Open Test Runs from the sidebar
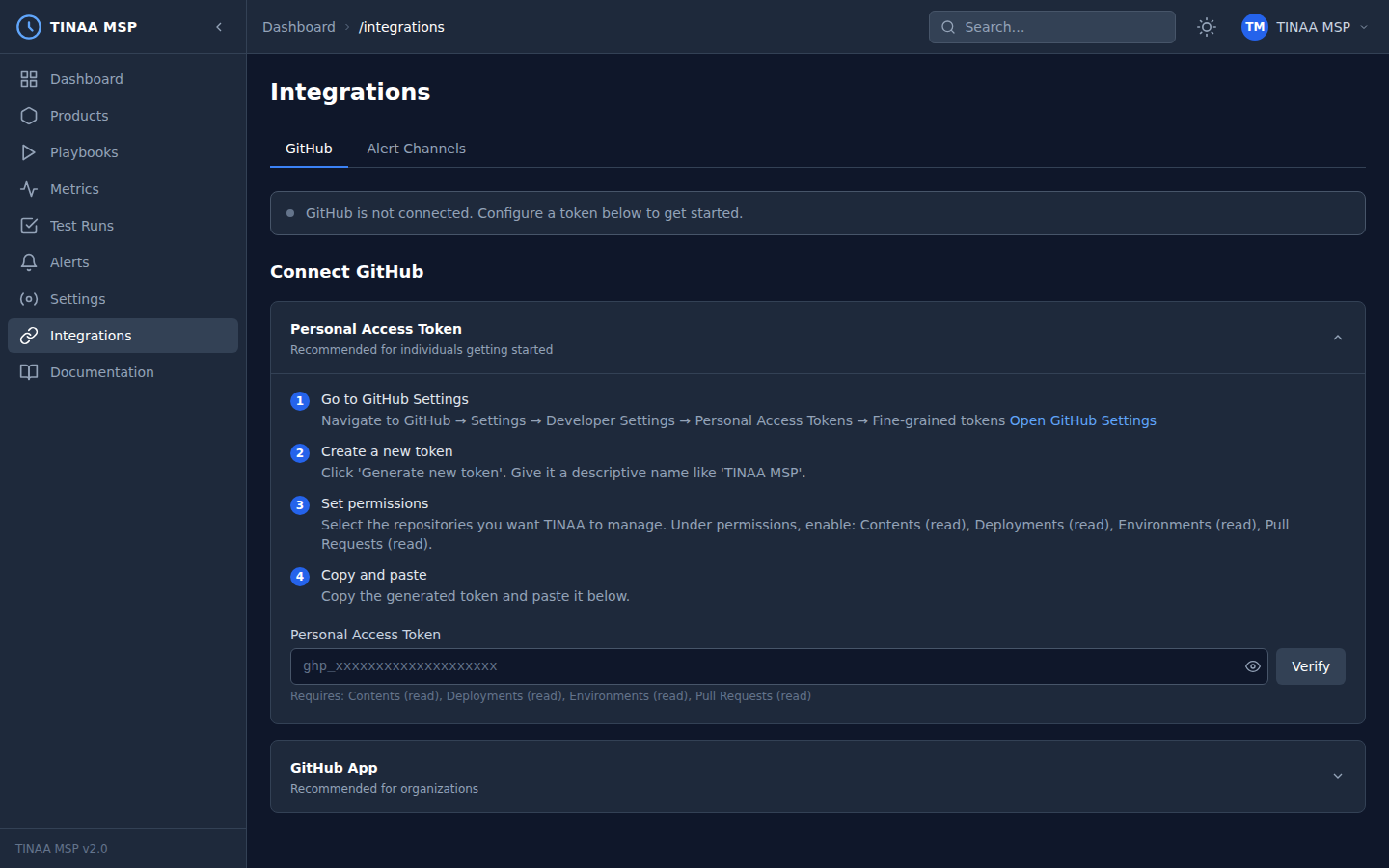Image resolution: width=1389 pixels, height=868 pixels. [x=123, y=226]
